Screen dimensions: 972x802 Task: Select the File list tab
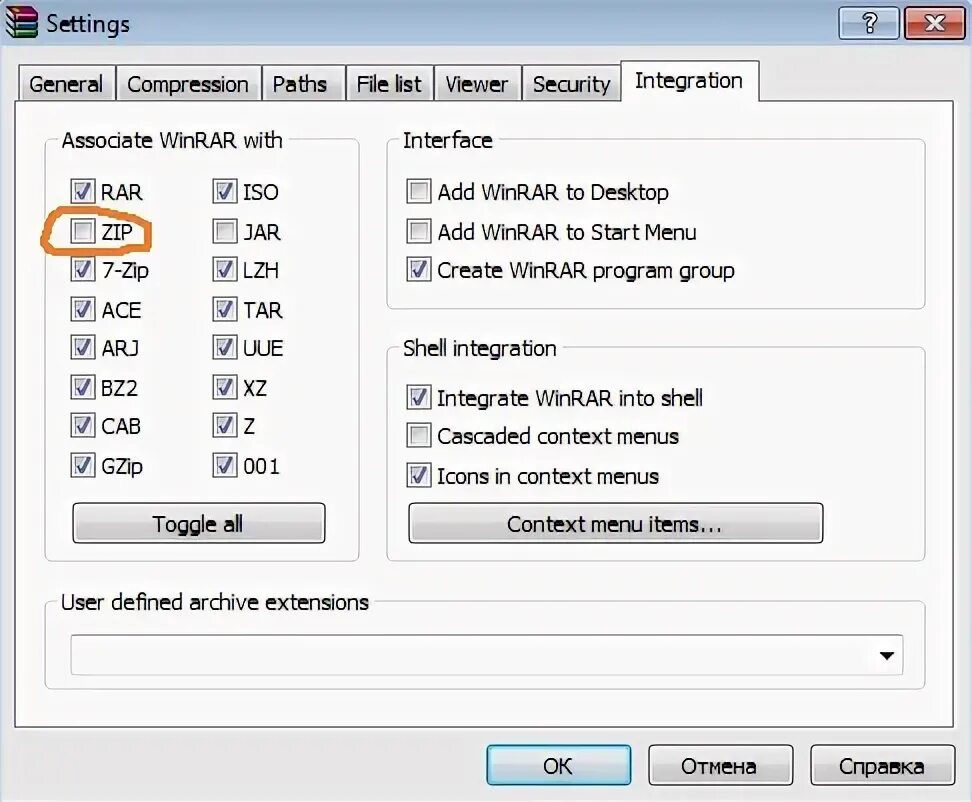pyautogui.click(x=389, y=84)
